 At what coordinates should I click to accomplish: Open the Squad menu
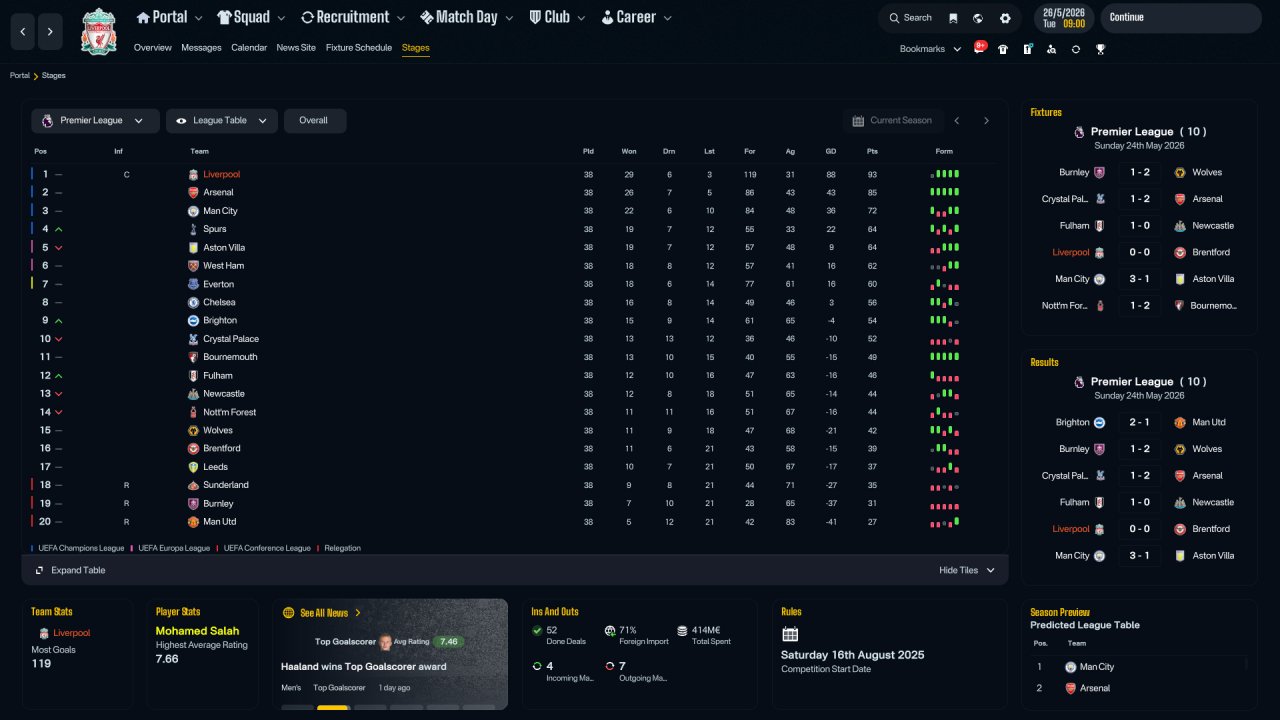click(x=251, y=17)
